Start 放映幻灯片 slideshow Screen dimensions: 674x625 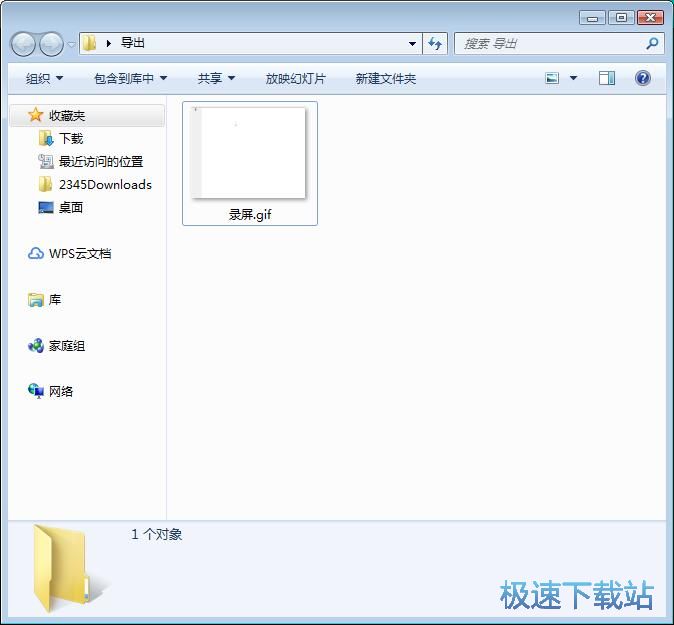[295, 78]
